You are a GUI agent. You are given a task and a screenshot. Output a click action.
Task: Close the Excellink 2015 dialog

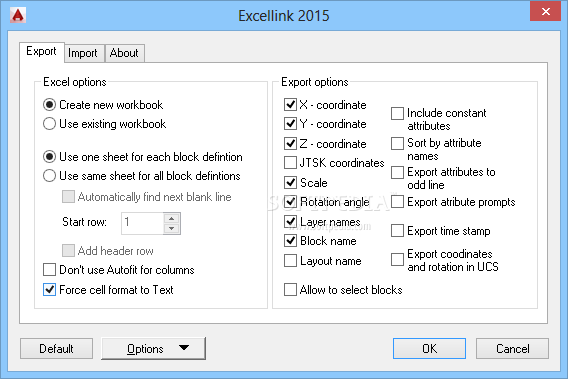pos(546,11)
